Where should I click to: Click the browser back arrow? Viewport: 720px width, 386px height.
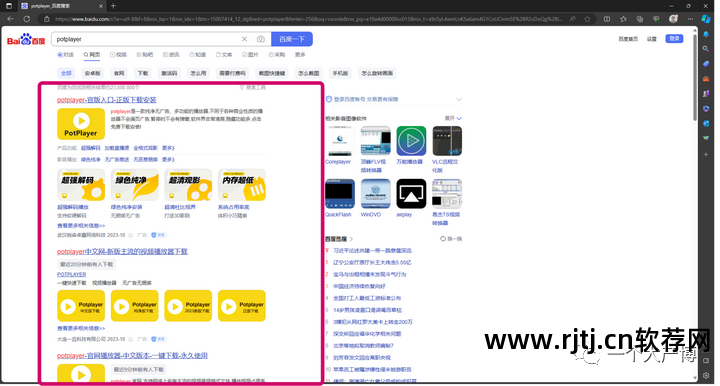[11, 19]
